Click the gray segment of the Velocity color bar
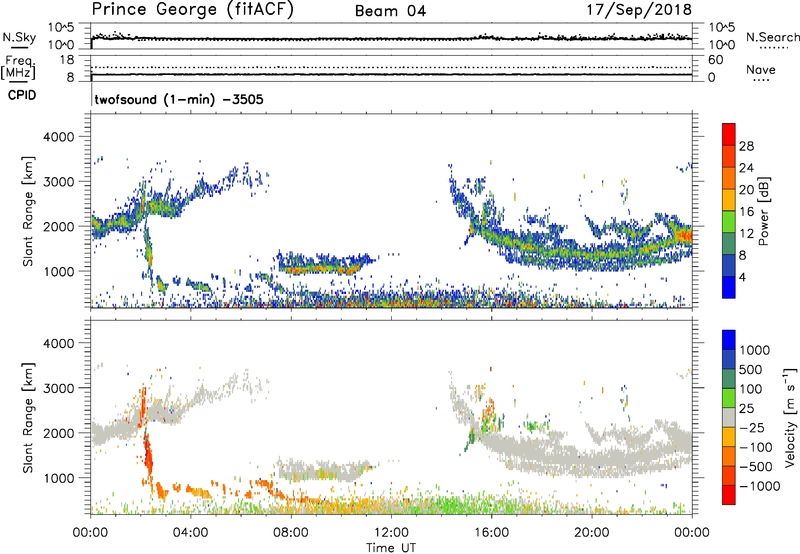The image size is (800, 554). (x=729, y=418)
